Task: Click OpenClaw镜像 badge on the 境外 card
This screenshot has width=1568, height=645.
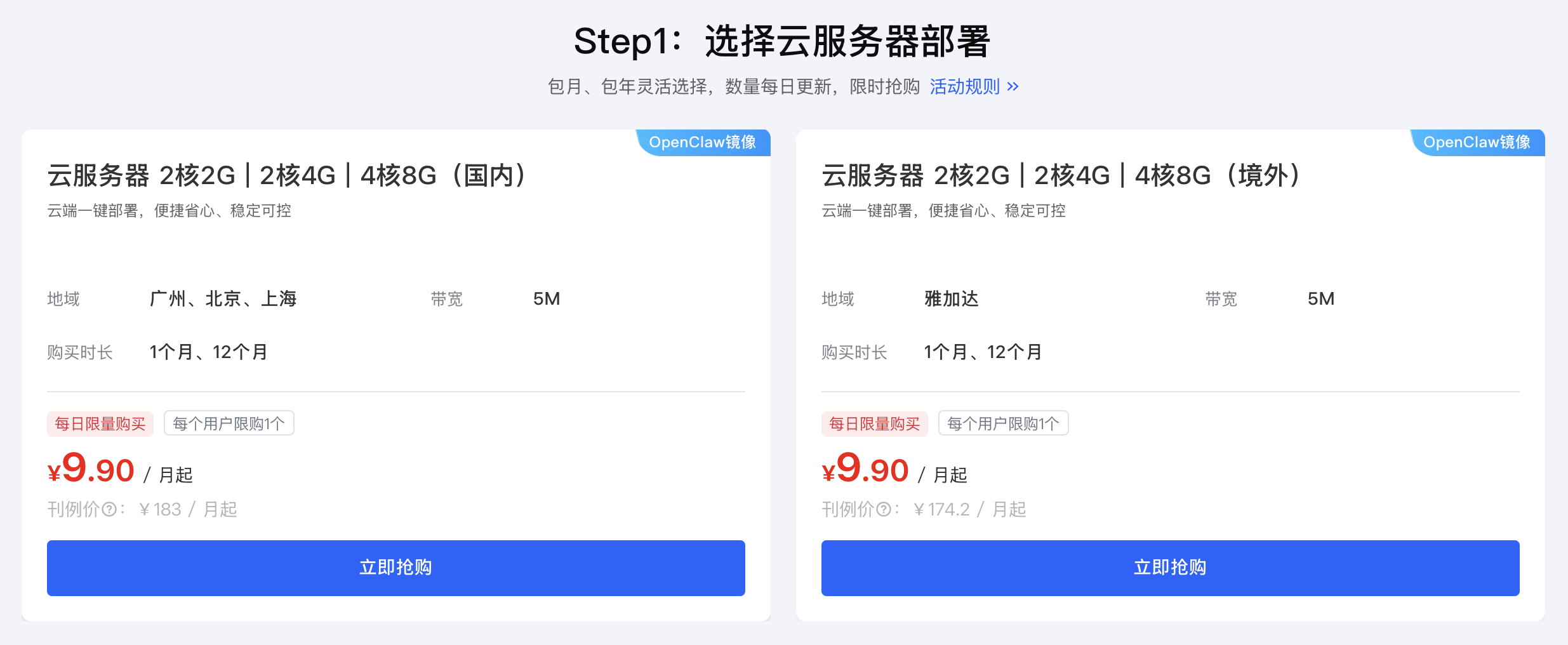Action: point(1477,142)
